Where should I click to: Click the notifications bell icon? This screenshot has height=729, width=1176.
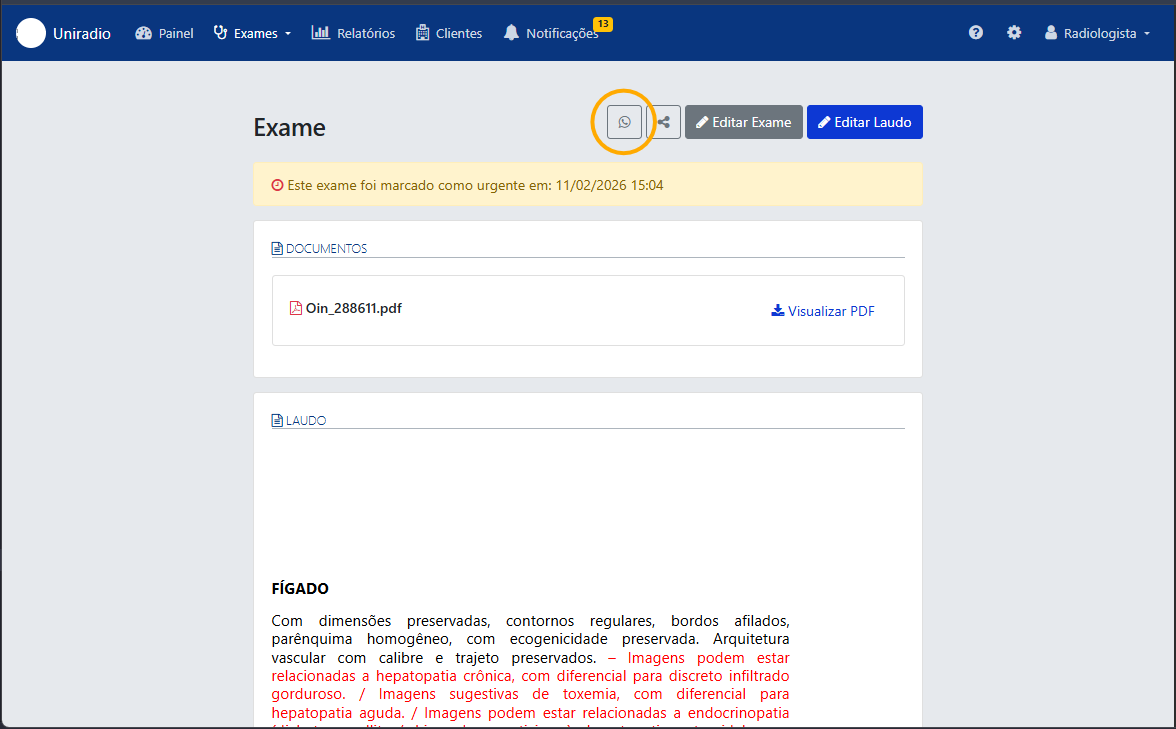pos(512,32)
